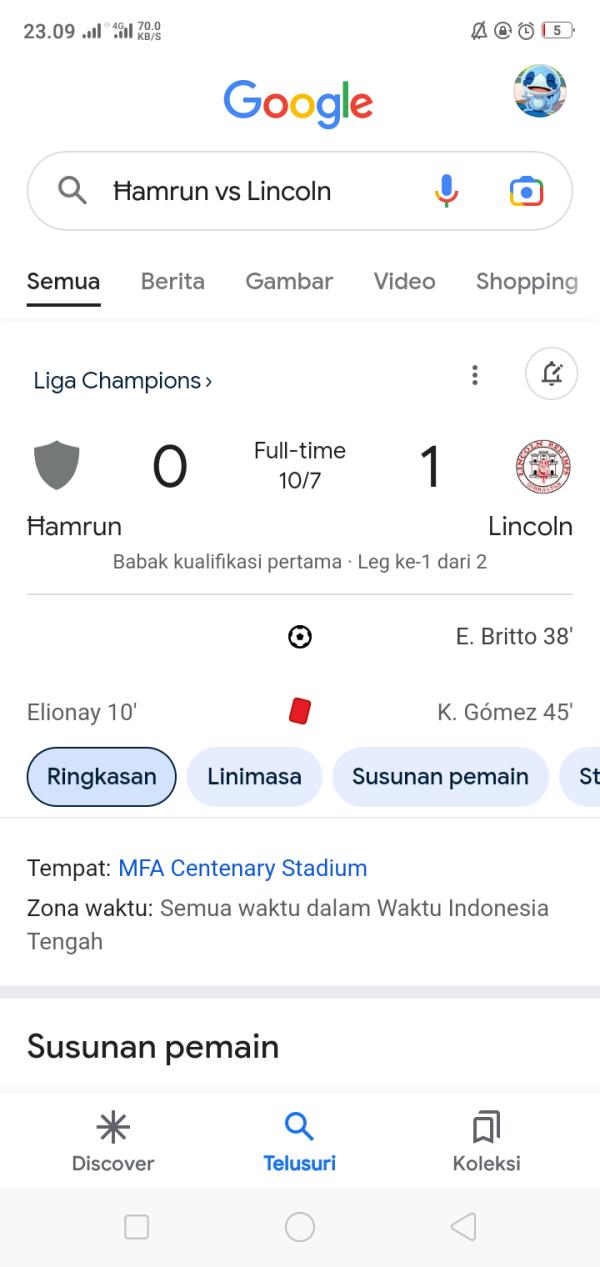Switch to the Gambar tab
Screen dimensions: 600x1267
click(289, 281)
